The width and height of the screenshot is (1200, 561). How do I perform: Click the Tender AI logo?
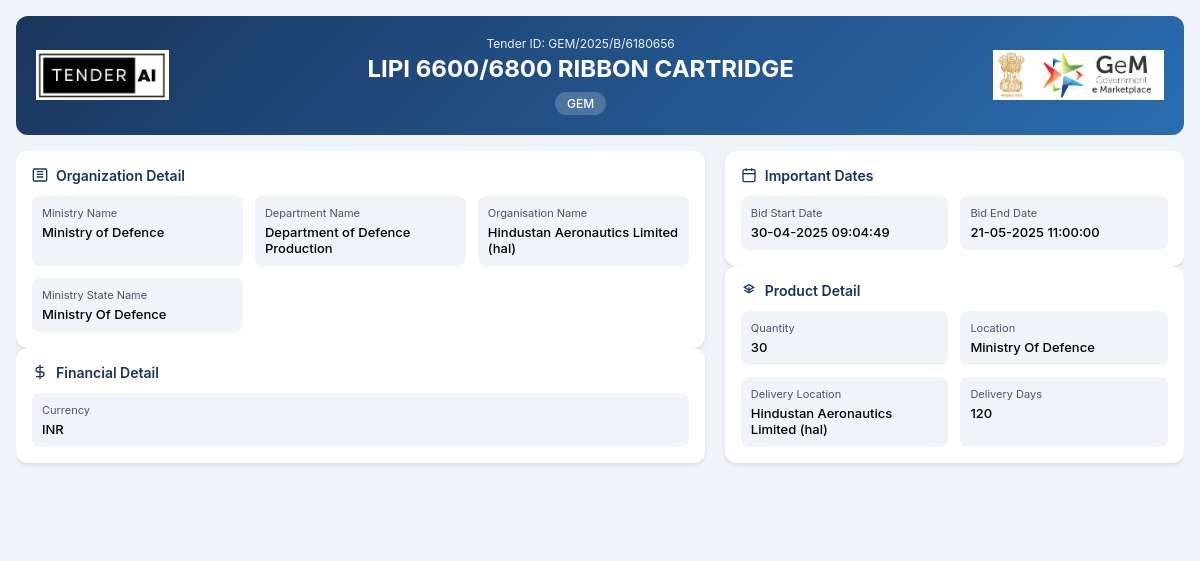102,75
